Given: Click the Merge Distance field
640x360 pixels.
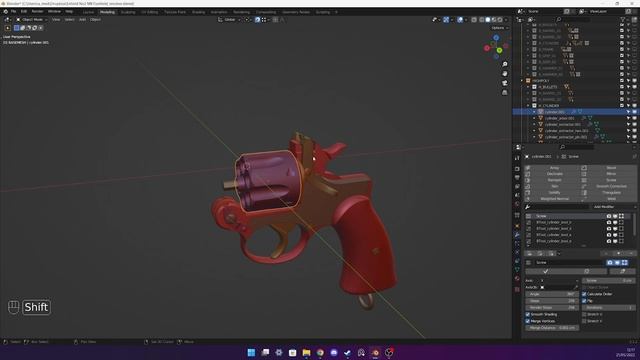Looking at the screenshot, I should coord(552,328).
